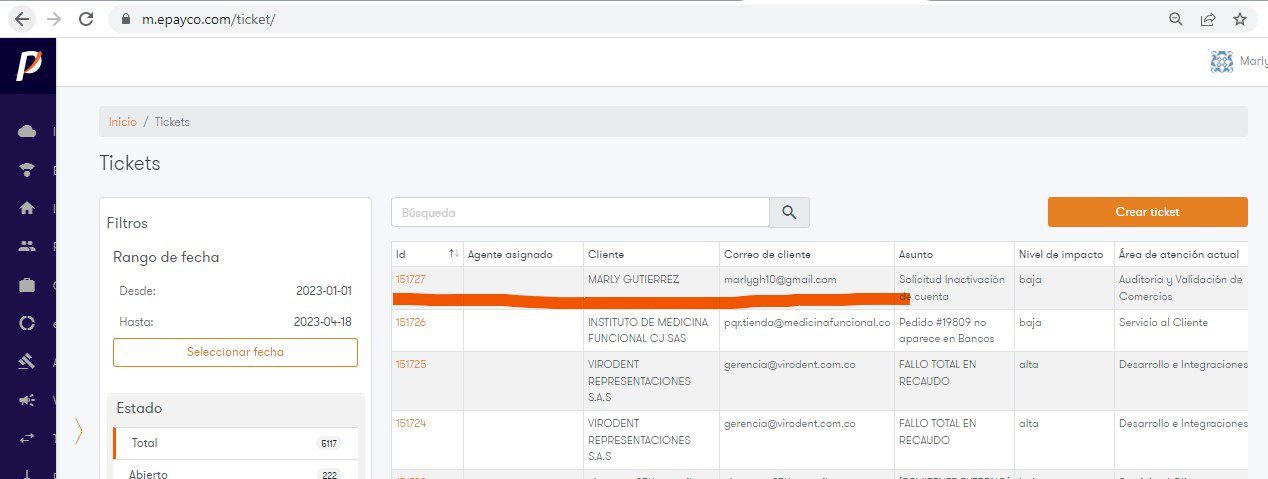The height and width of the screenshot is (479, 1268).
Task: Open ticket 151724
Action: point(411,423)
